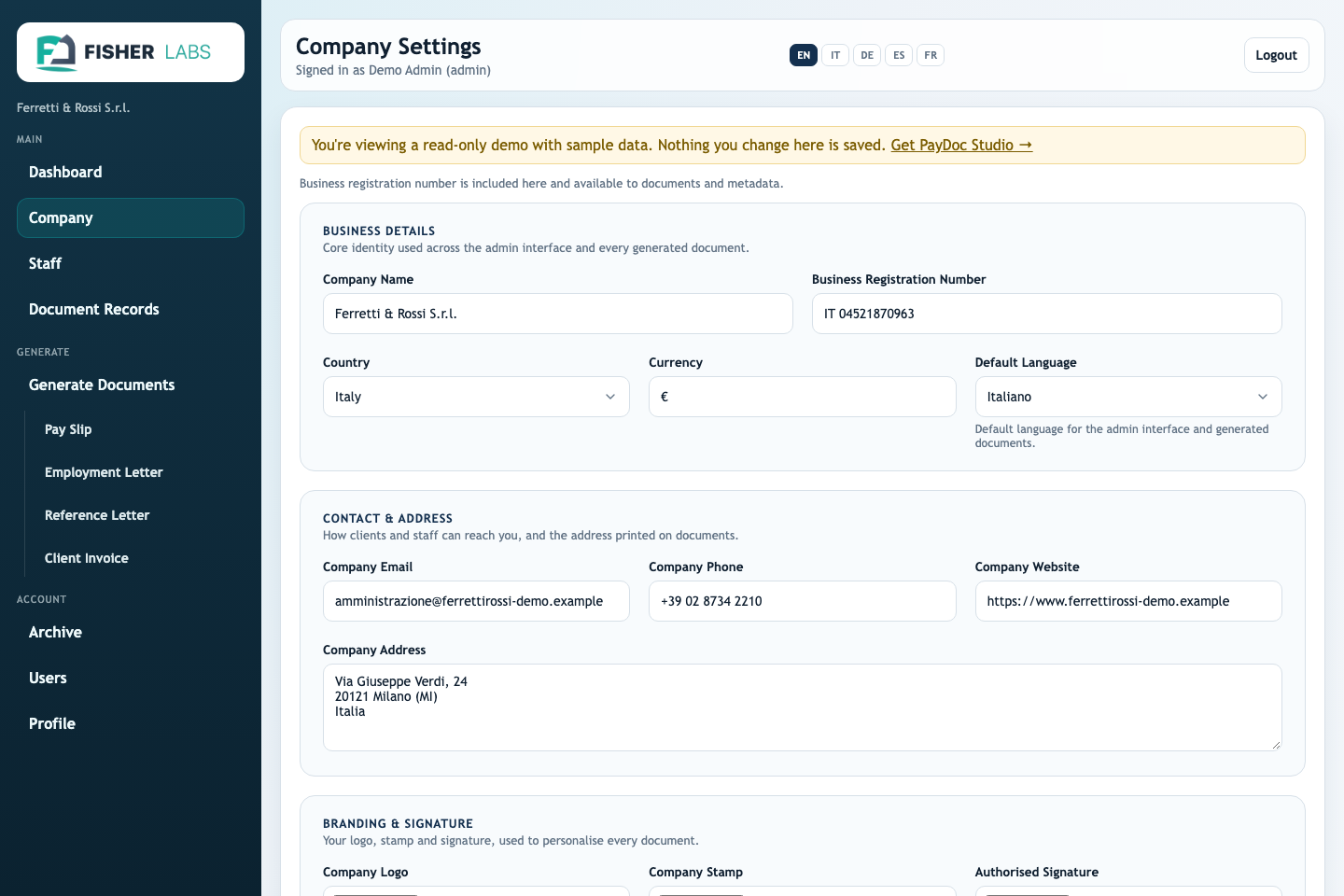Switch language to EN
The height and width of the screenshot is (896, 1344).
[804, 55]
